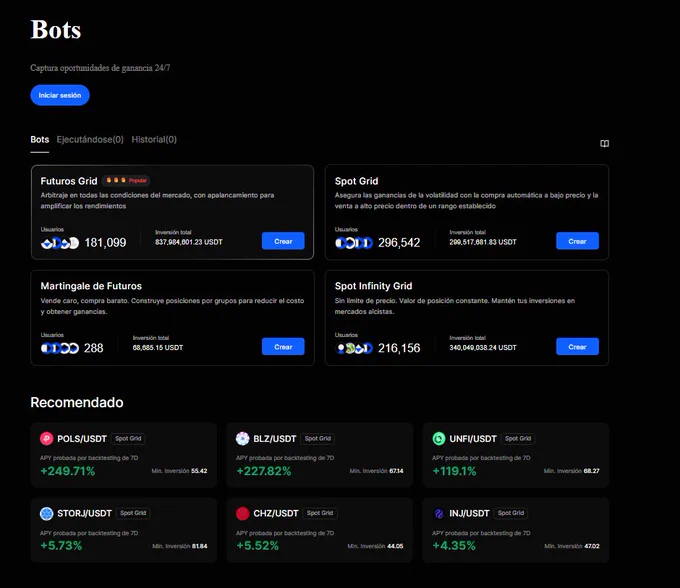680x588 pixels.
Task: Switch to Ejecutándose(0) tab
Action: 90,140
